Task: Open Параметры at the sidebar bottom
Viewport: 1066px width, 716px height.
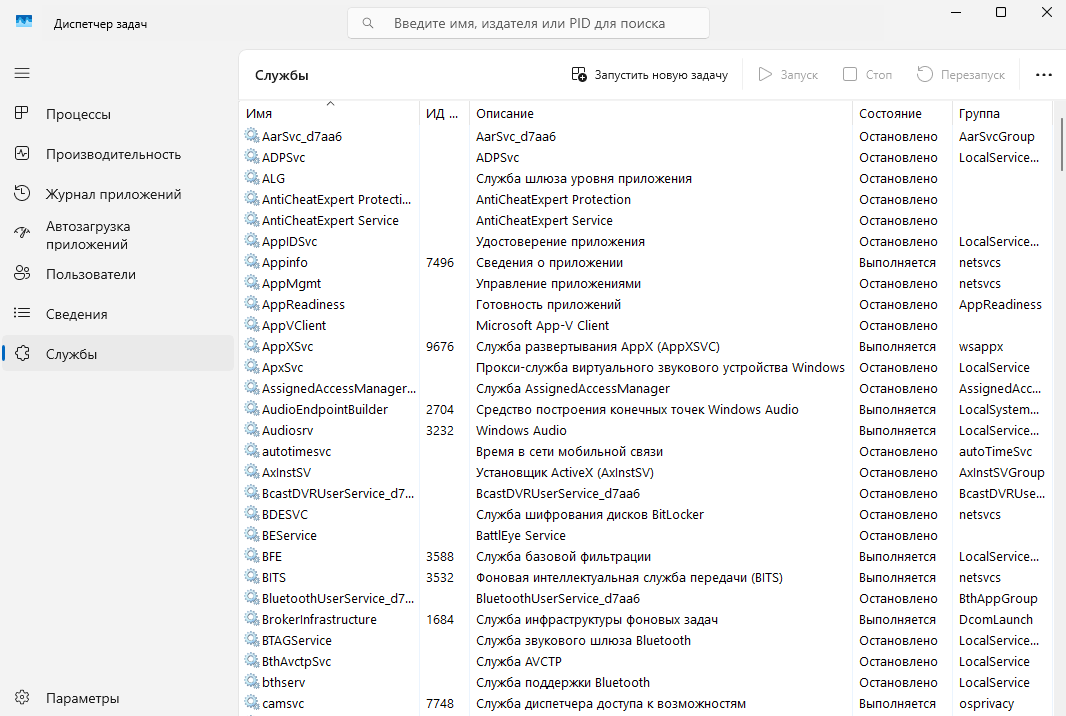Action: tap(82, 698)
